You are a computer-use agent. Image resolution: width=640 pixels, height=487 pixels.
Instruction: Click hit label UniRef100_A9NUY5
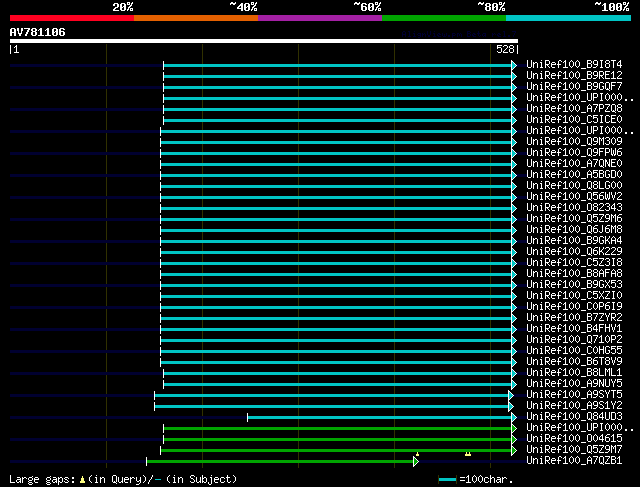coord(574,384)
